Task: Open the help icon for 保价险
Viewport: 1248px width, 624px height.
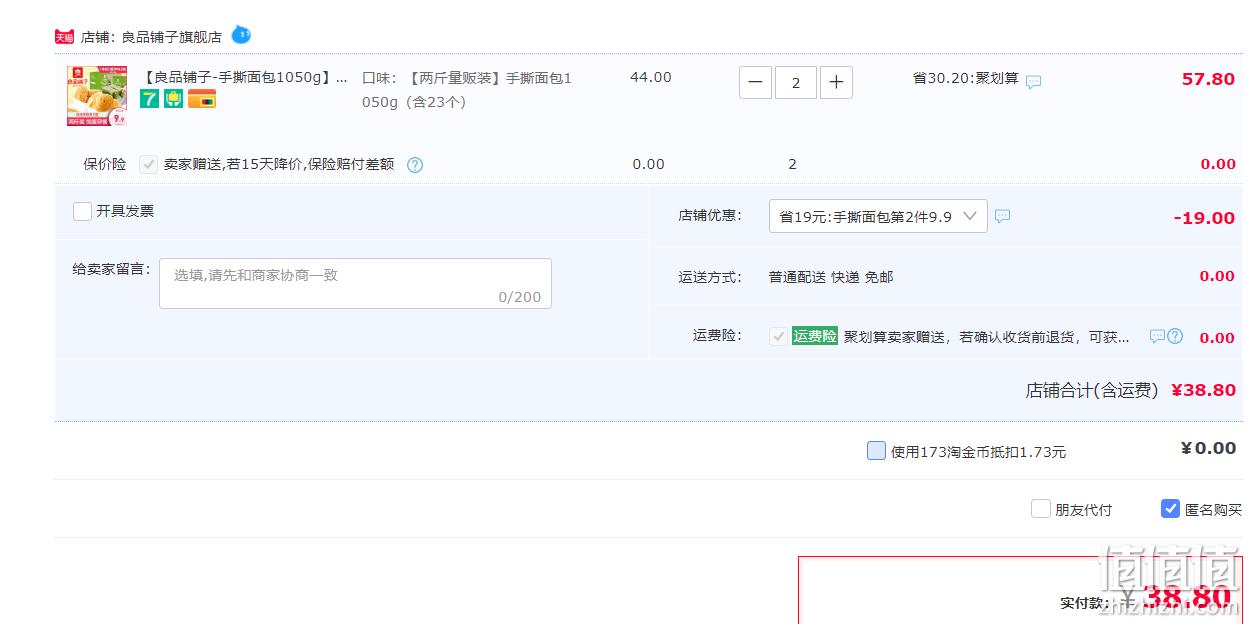Action: point(415,165)
